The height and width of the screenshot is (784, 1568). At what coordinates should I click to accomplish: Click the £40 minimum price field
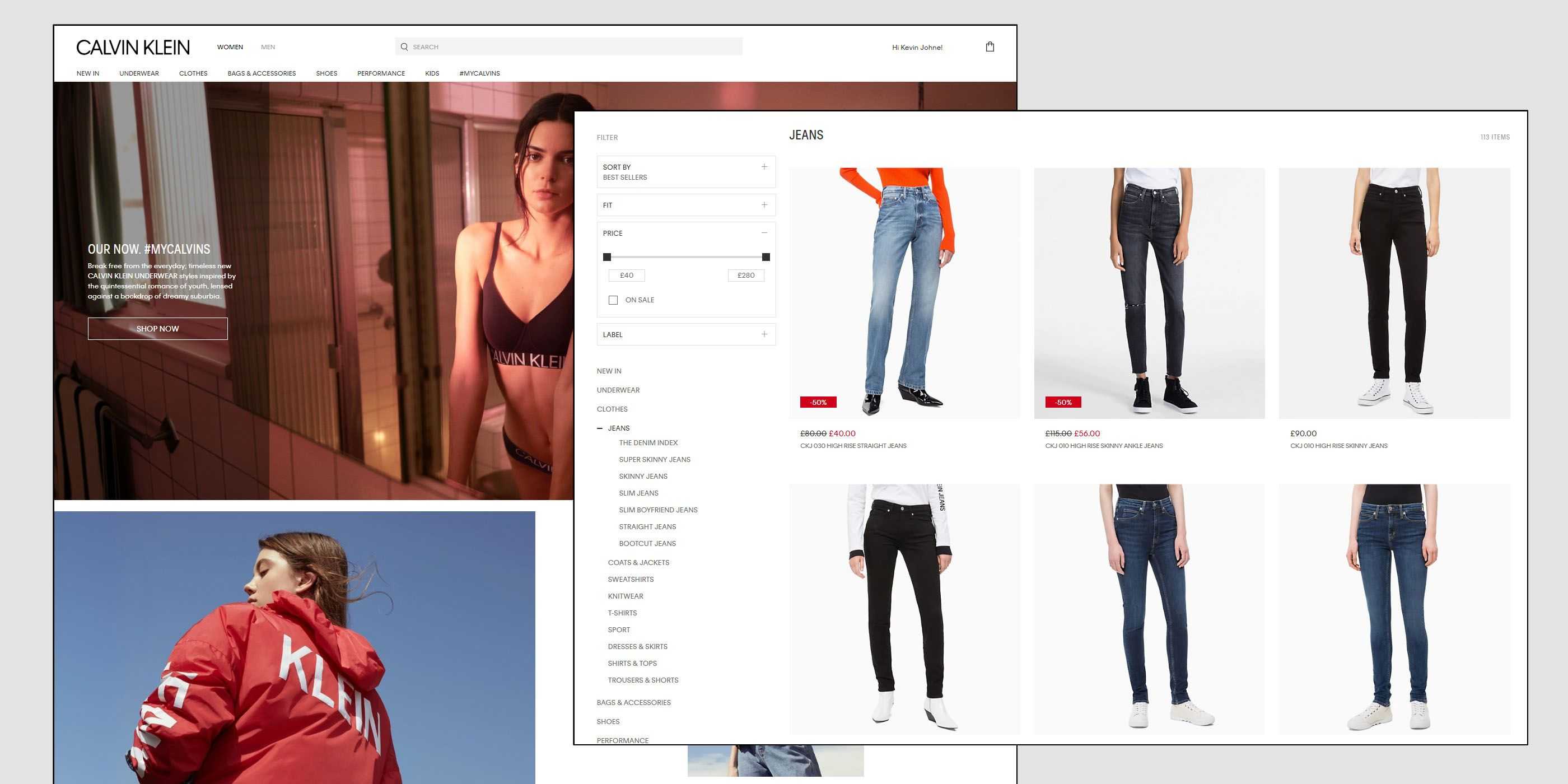click(x=626, y=276)
